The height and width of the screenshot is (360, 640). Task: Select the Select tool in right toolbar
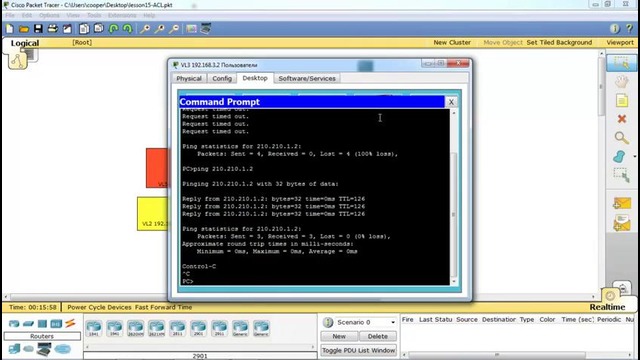pyautogui.click(x=621, y=63)
